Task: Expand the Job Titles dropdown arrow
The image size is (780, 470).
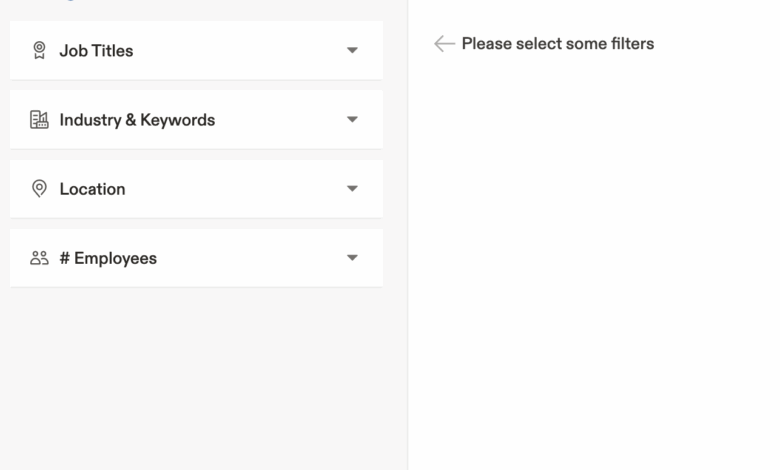Action: (352, 50)
